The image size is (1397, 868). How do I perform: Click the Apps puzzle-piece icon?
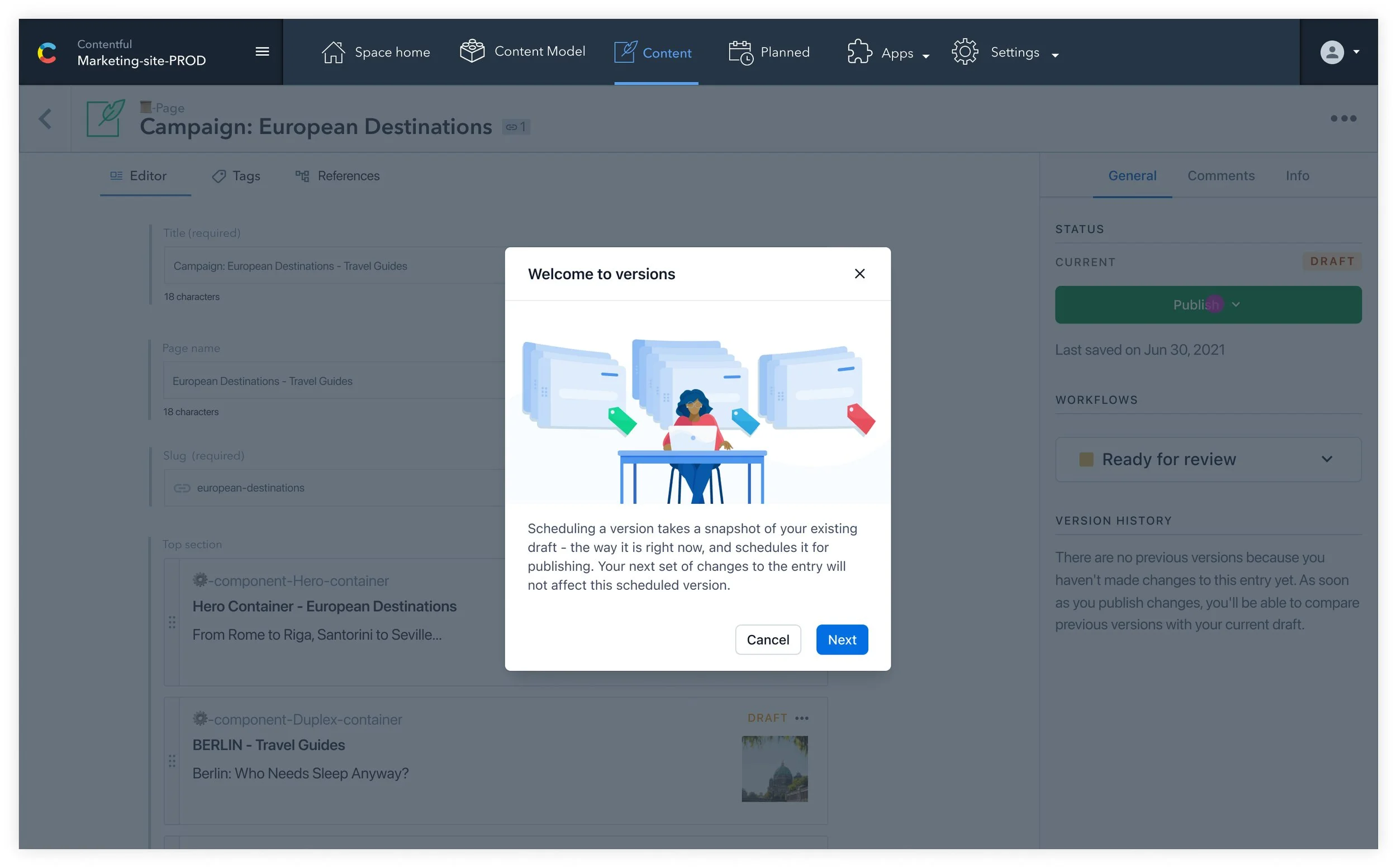(859, 51)
